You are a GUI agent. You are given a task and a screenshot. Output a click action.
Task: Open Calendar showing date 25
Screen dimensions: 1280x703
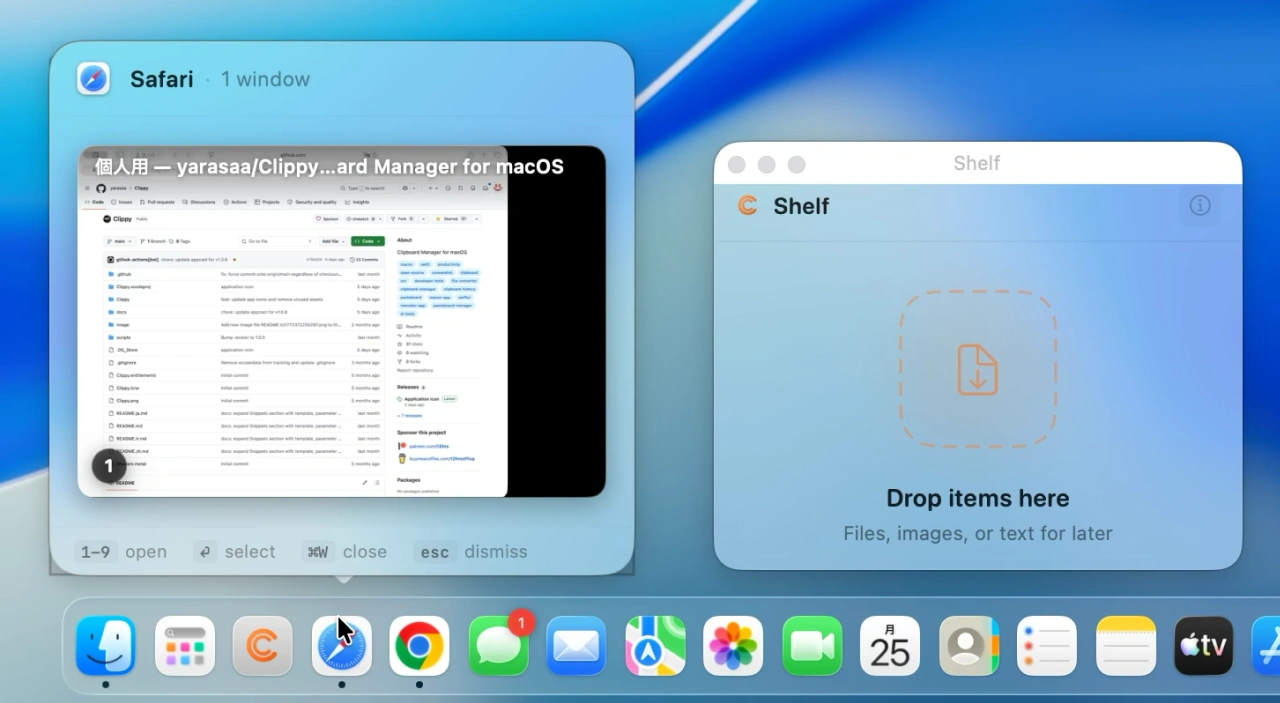coord(890,646)
